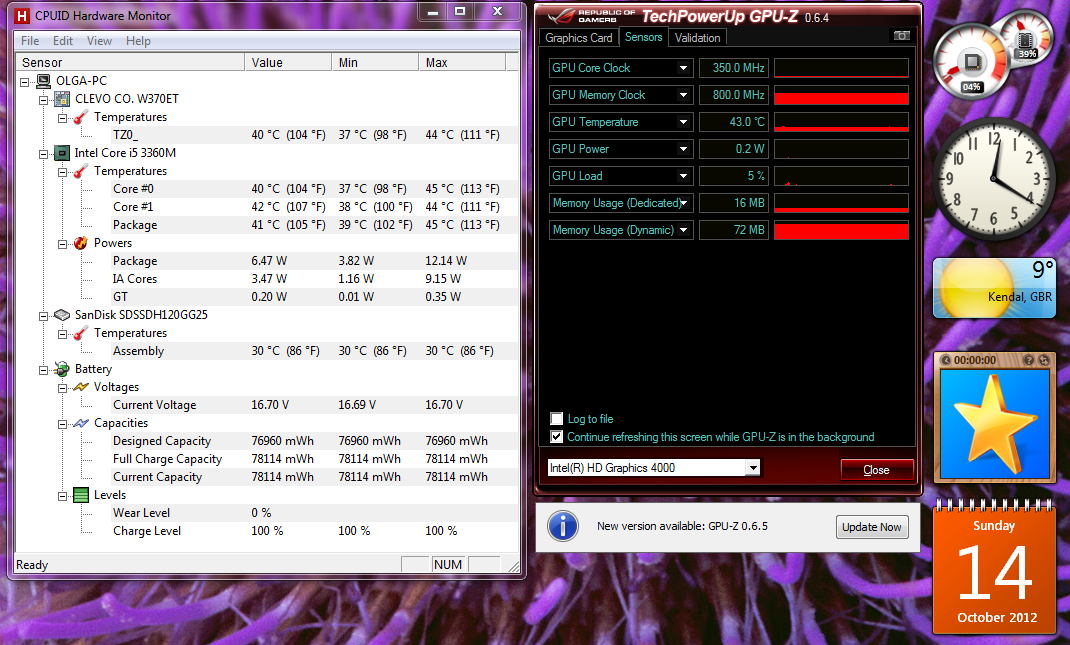The height and width of the screenshot is (645, 1070).
Task: Click the GPU Temperature history graph
Action: [841, 122]
